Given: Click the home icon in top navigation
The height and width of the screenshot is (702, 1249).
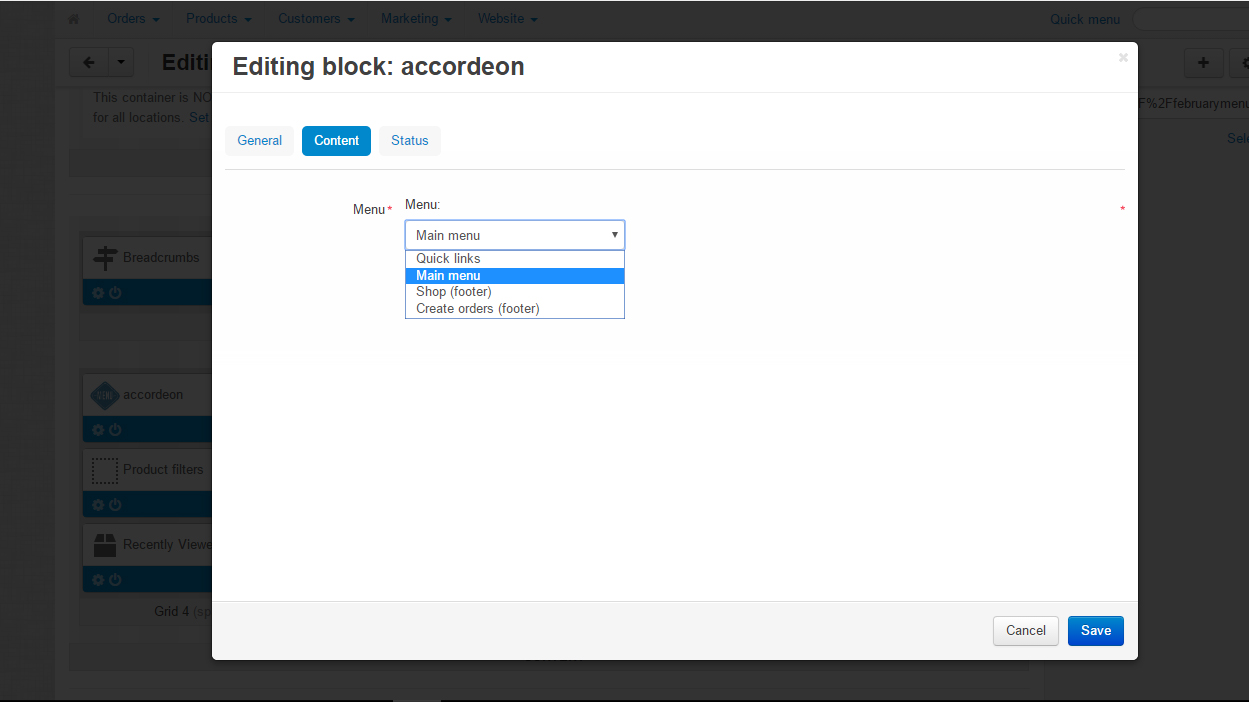Looking at the screenshot, I should click(x=73, y=19).
